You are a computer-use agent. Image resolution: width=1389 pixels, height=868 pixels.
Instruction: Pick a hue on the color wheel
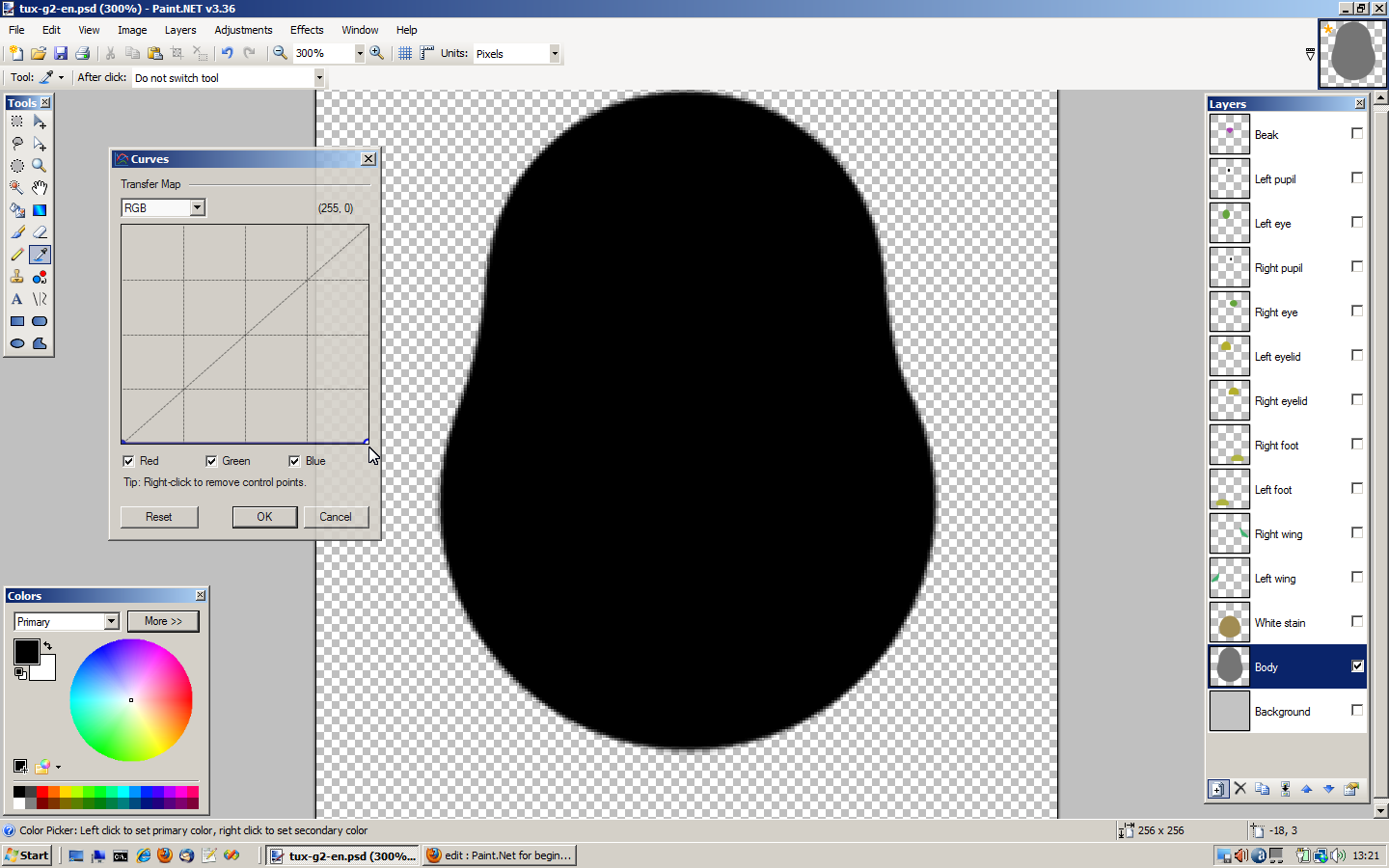(131, 700)
